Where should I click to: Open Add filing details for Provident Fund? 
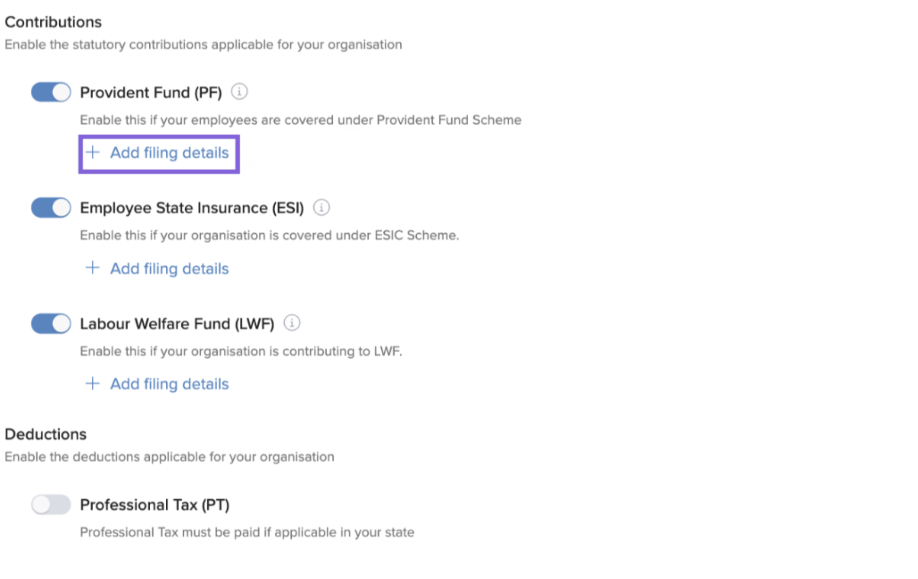click(169, 153)
